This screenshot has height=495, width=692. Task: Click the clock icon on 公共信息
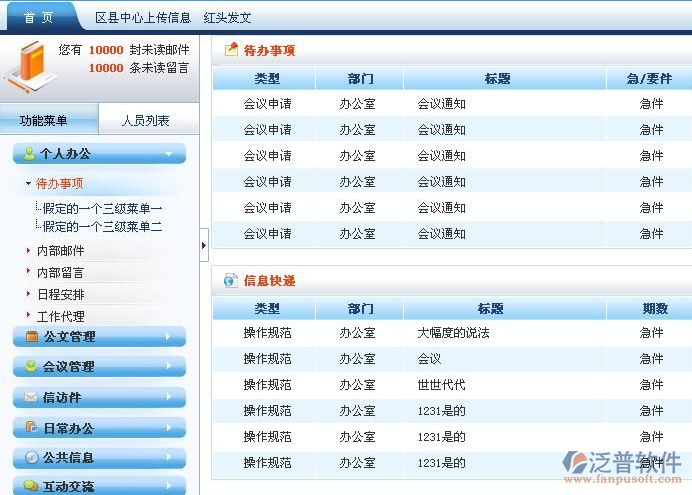[x=31, y=458]
